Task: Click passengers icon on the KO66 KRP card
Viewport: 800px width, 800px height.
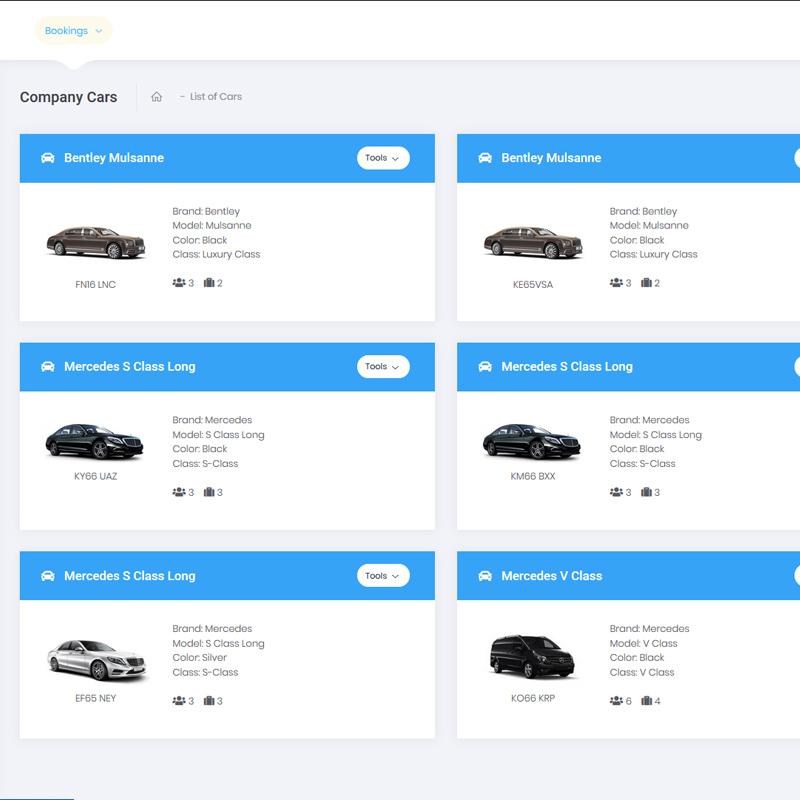Action: click(x=616, y=701)
